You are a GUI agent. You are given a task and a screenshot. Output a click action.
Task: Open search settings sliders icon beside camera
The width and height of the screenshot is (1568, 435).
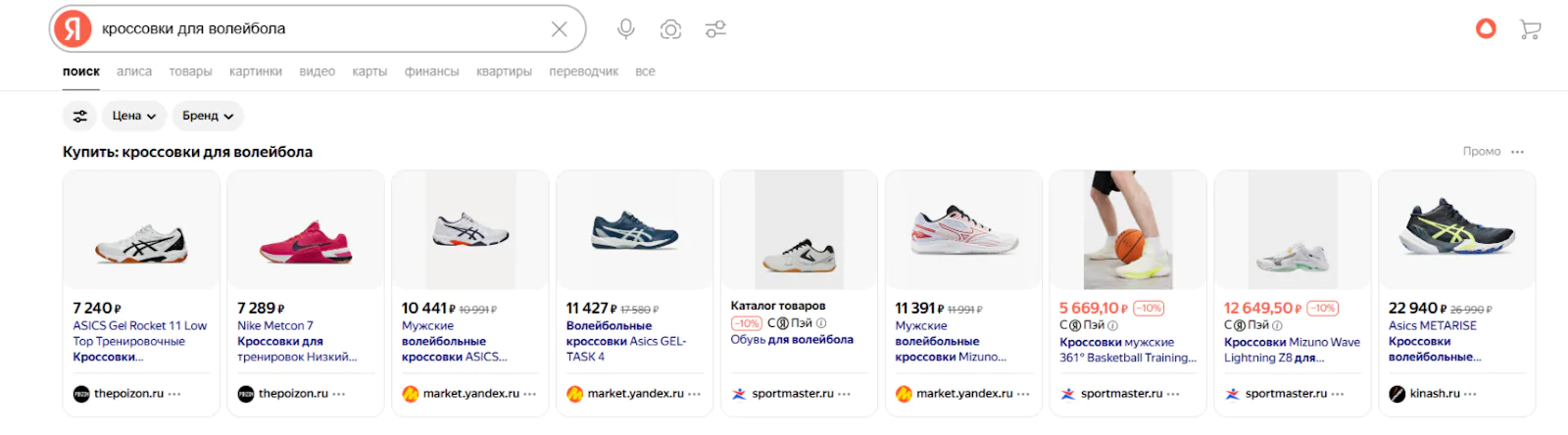[x=715, y=29]
